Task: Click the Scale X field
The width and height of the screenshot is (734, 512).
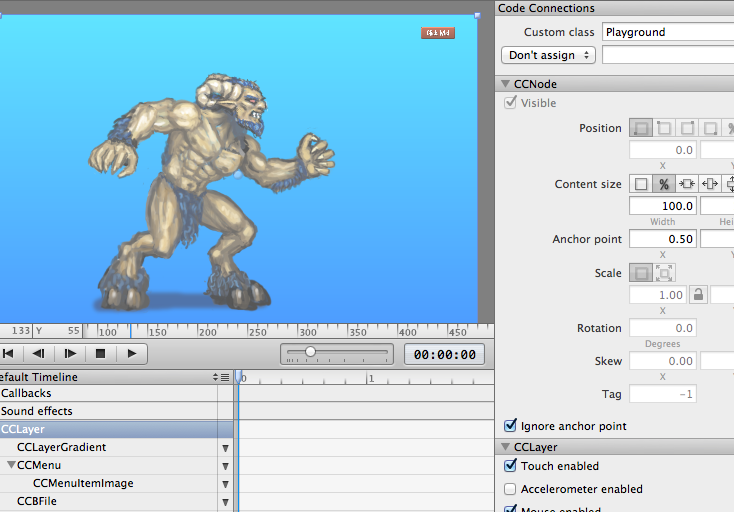Action: 658,295
